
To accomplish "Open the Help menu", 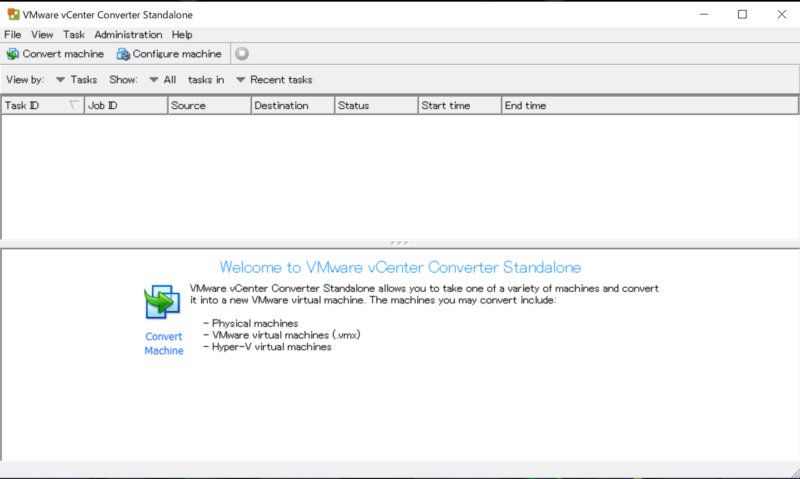I will tap(182, 35).
